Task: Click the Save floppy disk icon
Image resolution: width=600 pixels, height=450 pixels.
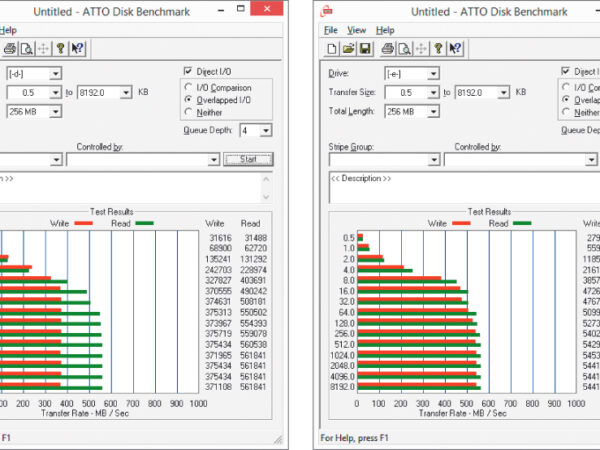Action: (365, 48)
